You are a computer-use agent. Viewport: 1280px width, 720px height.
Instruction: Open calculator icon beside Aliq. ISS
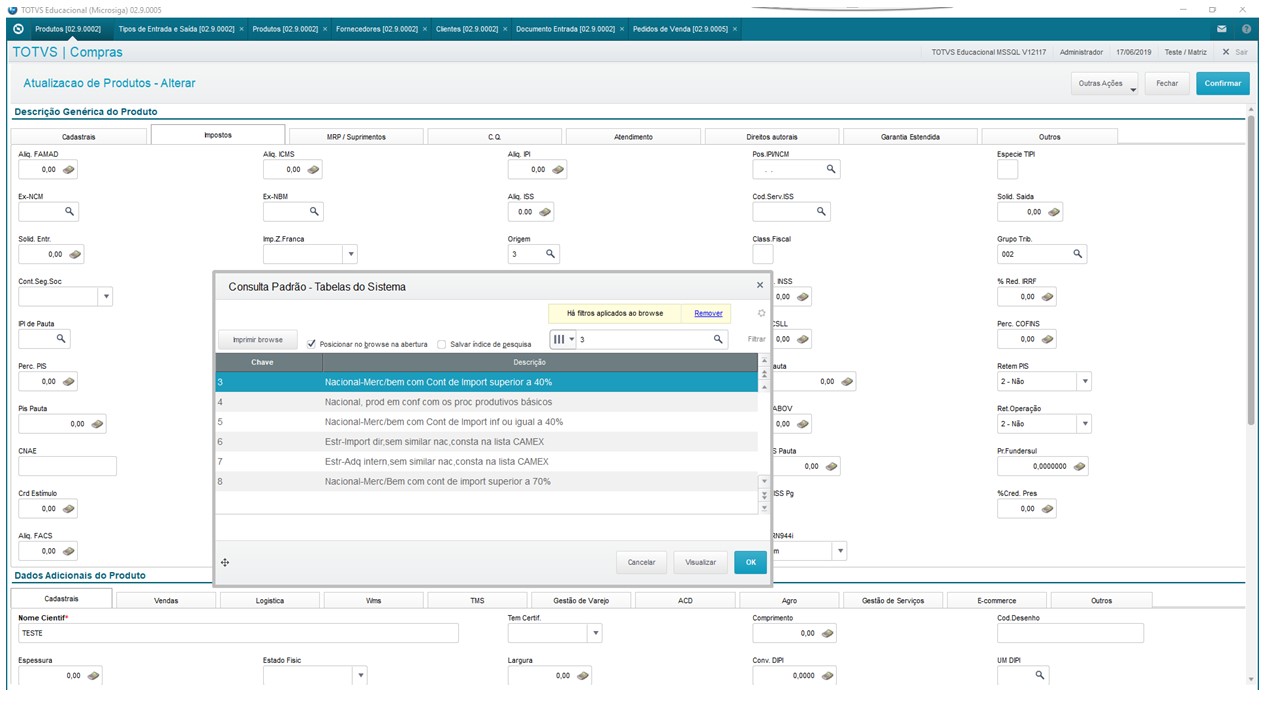coord(544,212)
